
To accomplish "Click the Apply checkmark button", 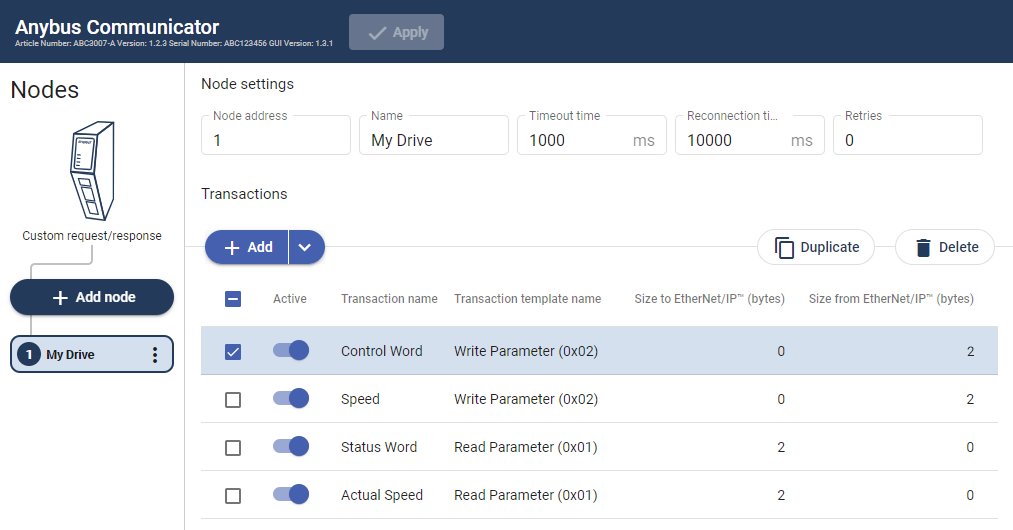I will (396, 32).
